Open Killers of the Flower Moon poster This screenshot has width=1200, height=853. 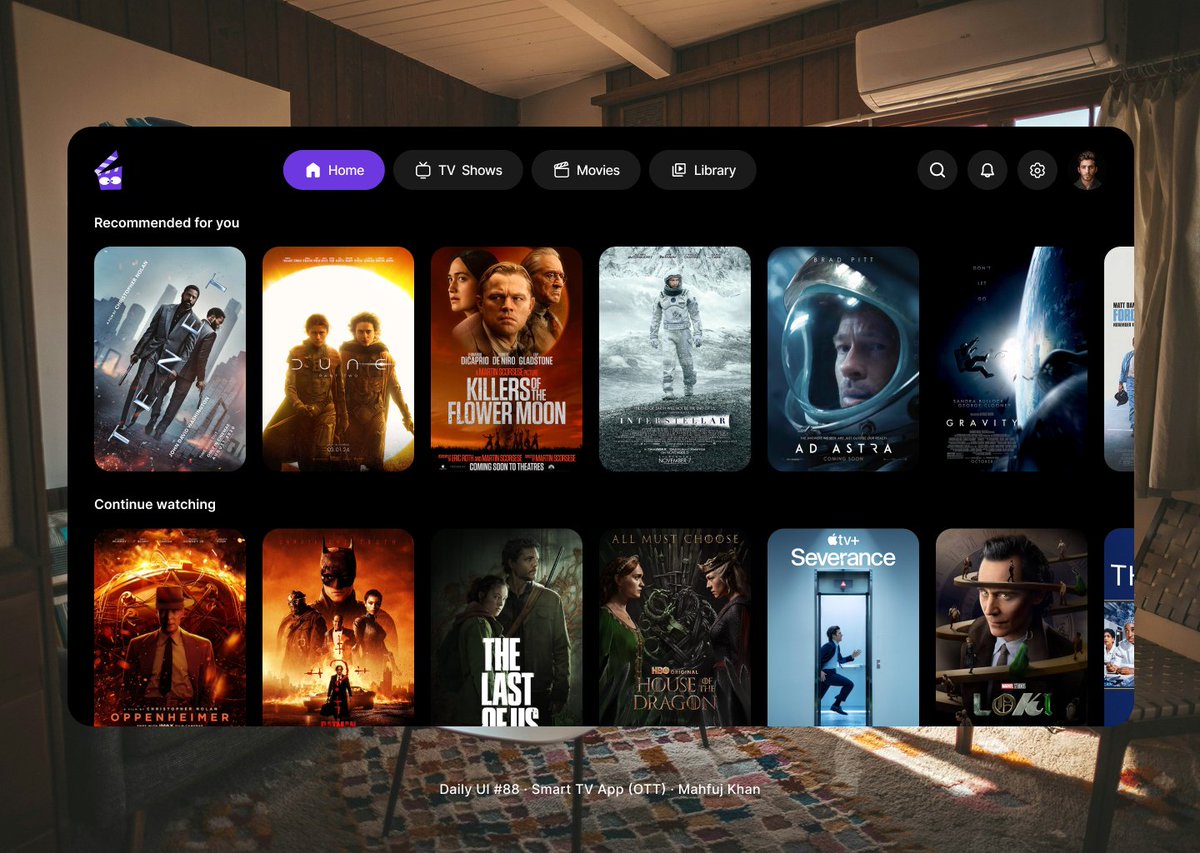click(x=506, y=359)
